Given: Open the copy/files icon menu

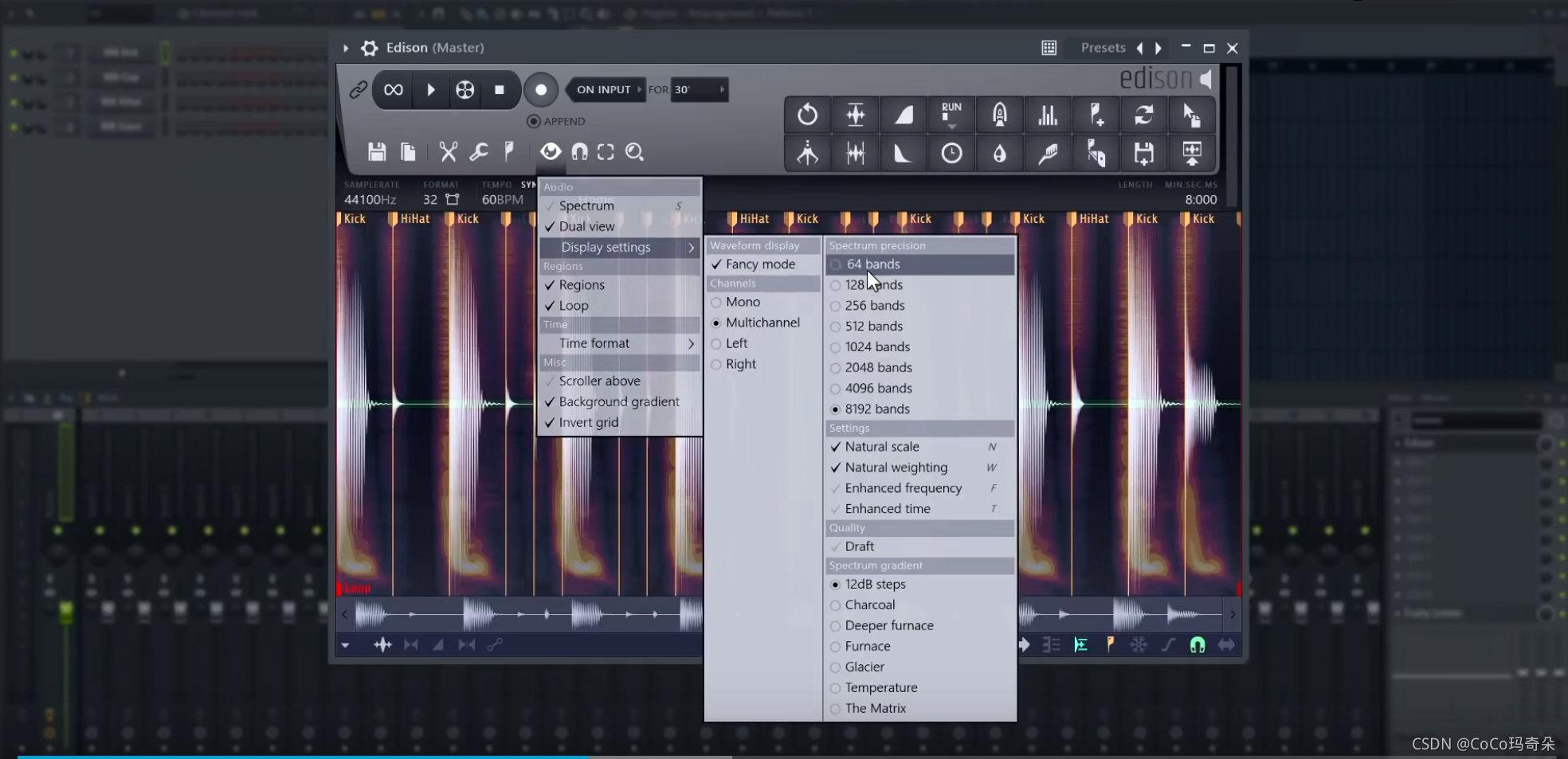Looking at the screenshot, I should pyautogui.click(x=407, y=151).
